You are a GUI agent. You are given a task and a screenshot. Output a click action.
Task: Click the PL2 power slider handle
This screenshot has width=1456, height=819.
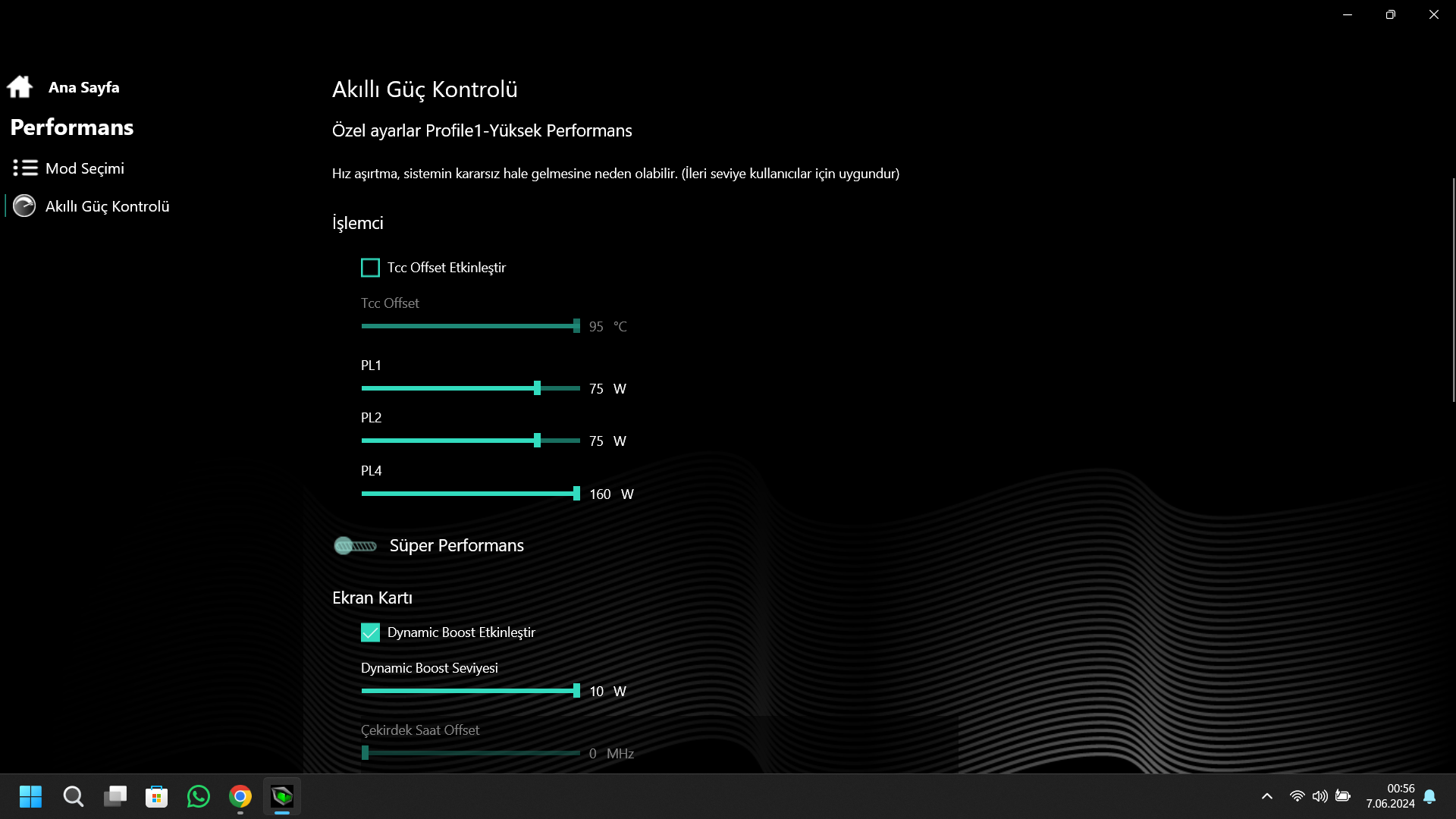point(538,441)
